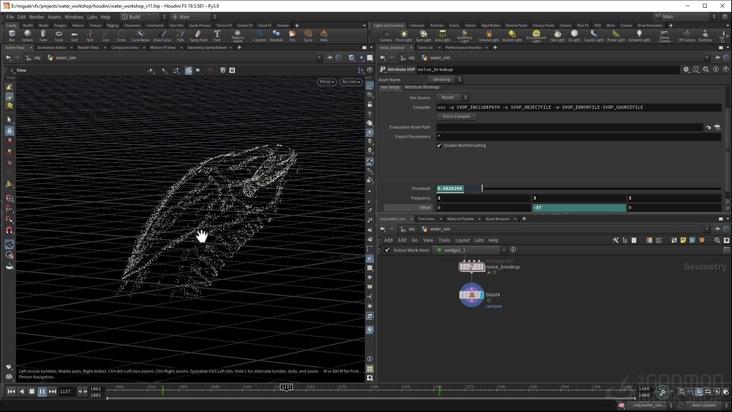The width and height of the screenshot is (732, 412).
Task: Toggle the Active Work Item checkbox
Action: point(388,250)
